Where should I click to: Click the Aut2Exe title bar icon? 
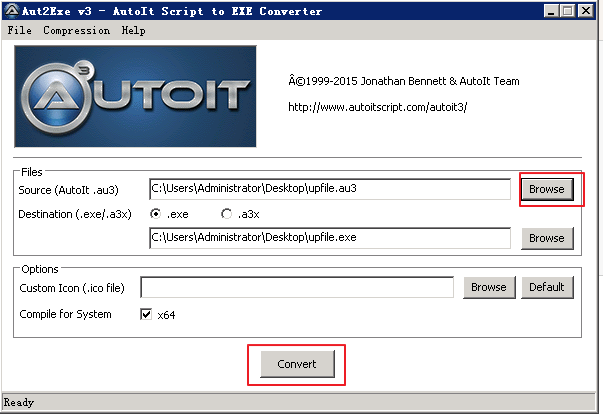pyautogui.click(x=12, y=11)
